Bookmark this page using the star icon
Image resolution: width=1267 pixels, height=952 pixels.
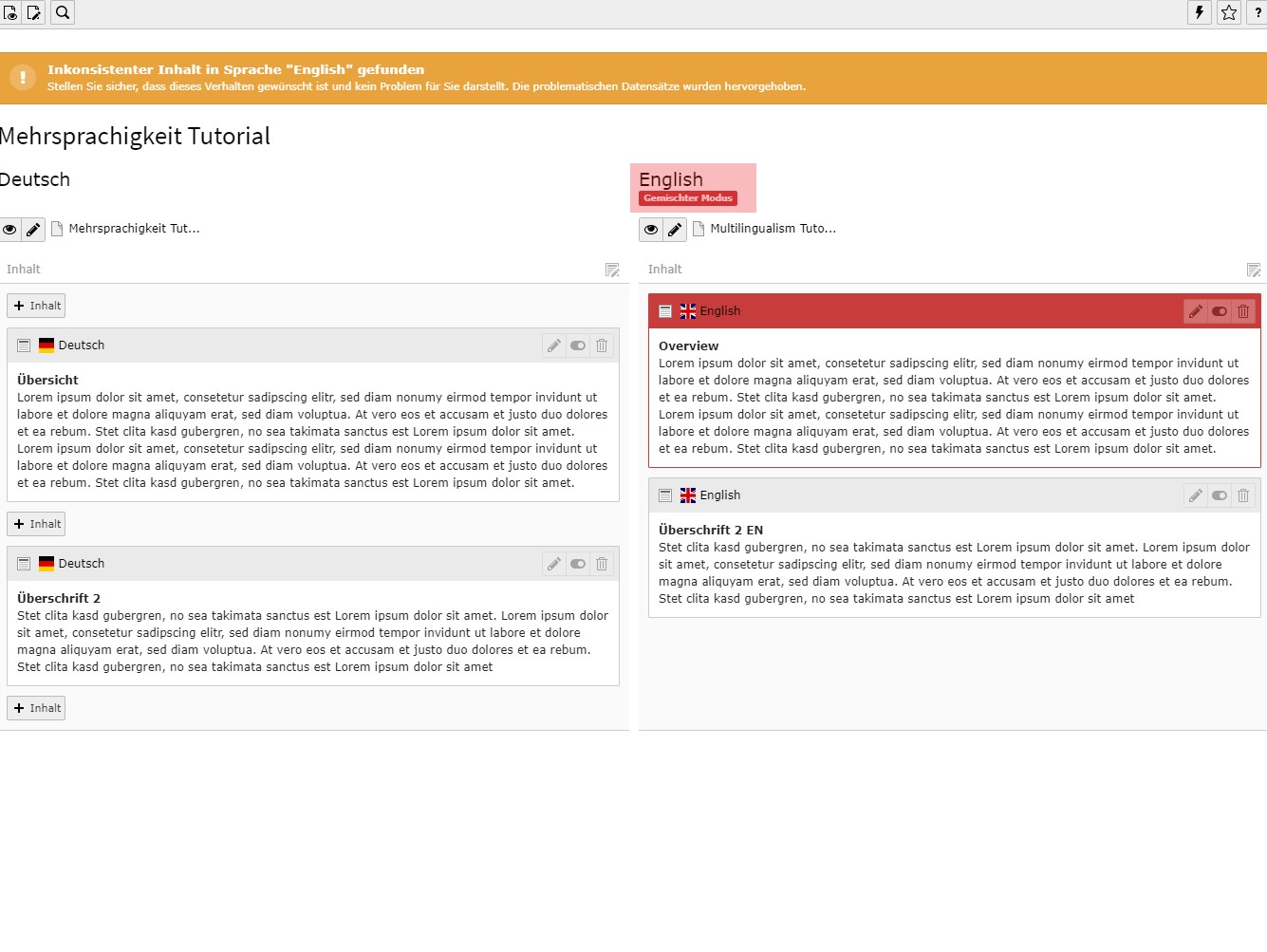click(1229, 13)
